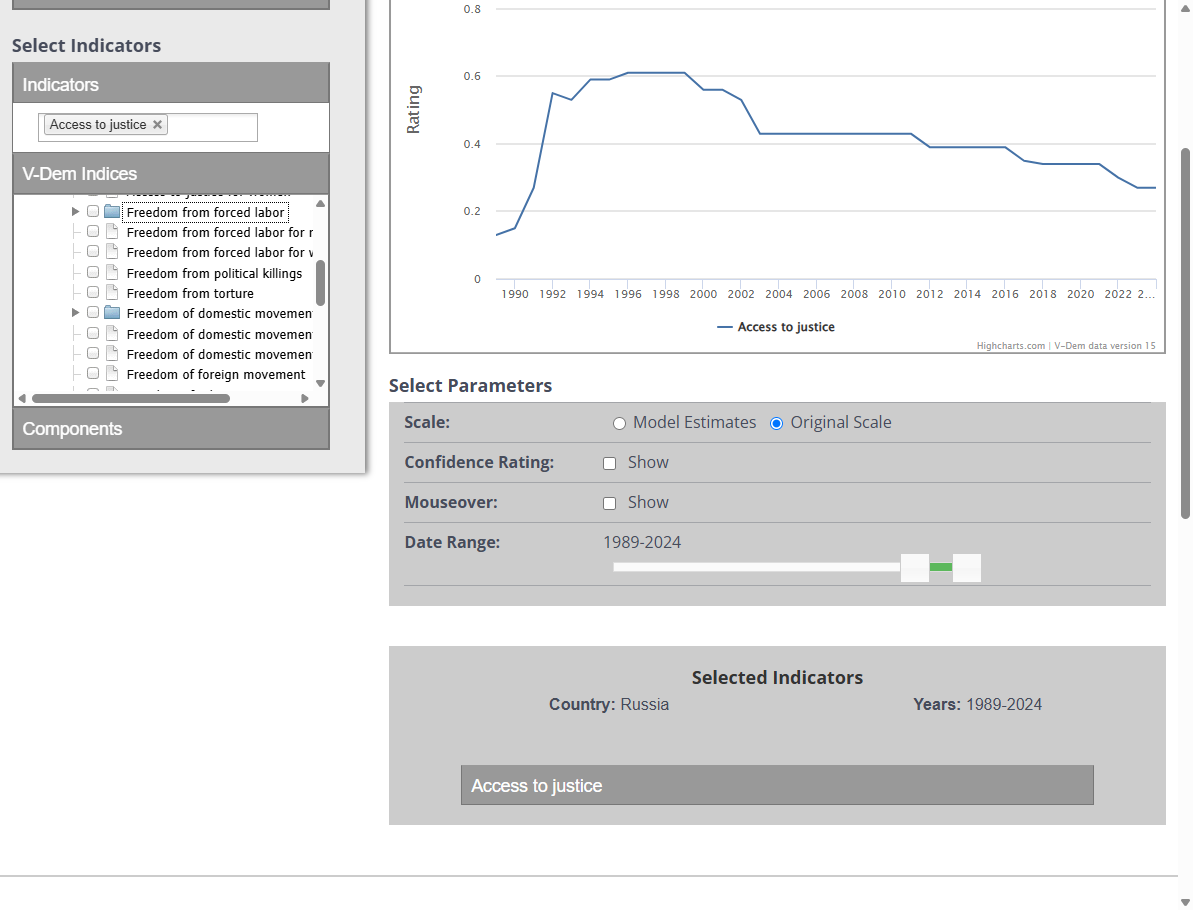
Task: Click the page scrollbar up arrow
Action: click(1185, 8)
